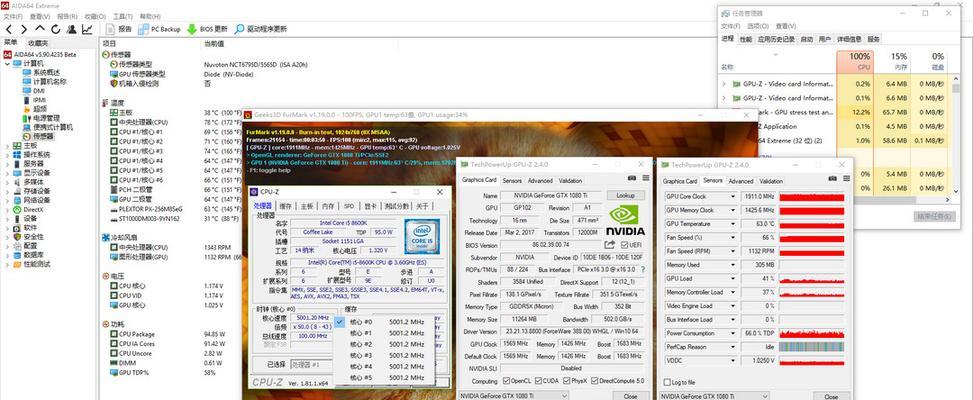Toggle UEFI checkbox in GPU-Z
Screen dimensions: 973x400
625,245
